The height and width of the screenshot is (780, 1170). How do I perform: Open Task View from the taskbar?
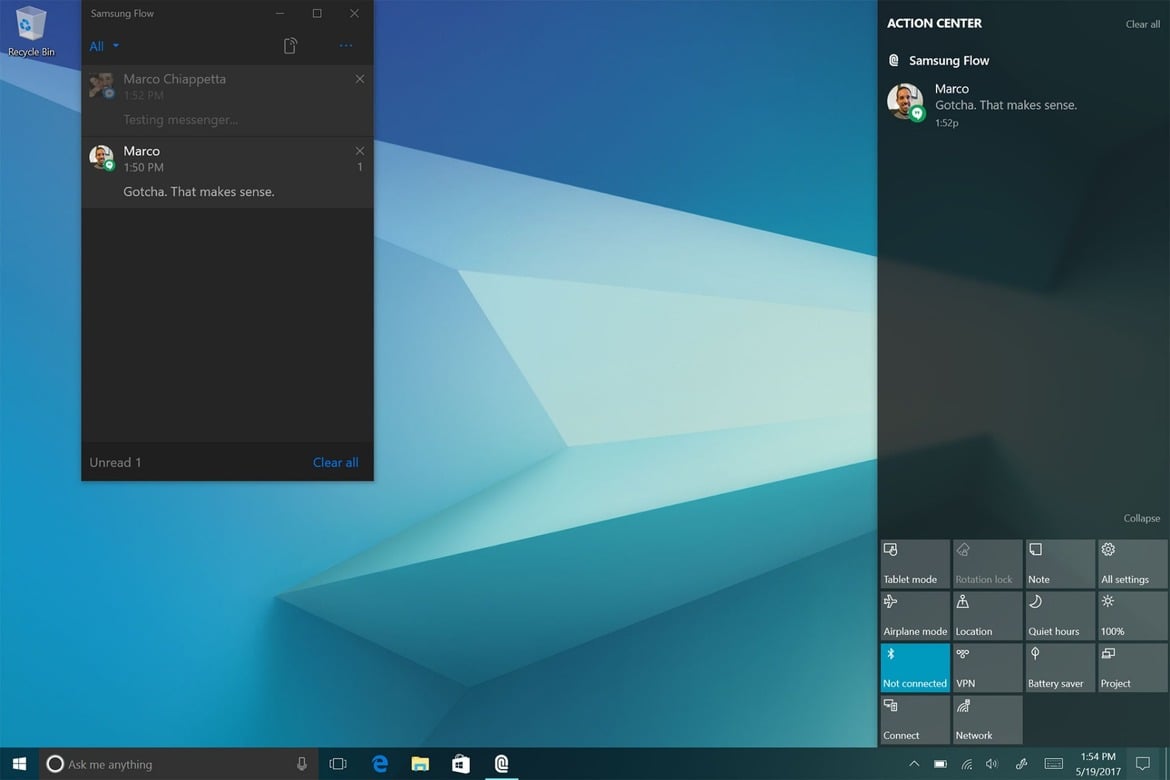click(338, 764)
